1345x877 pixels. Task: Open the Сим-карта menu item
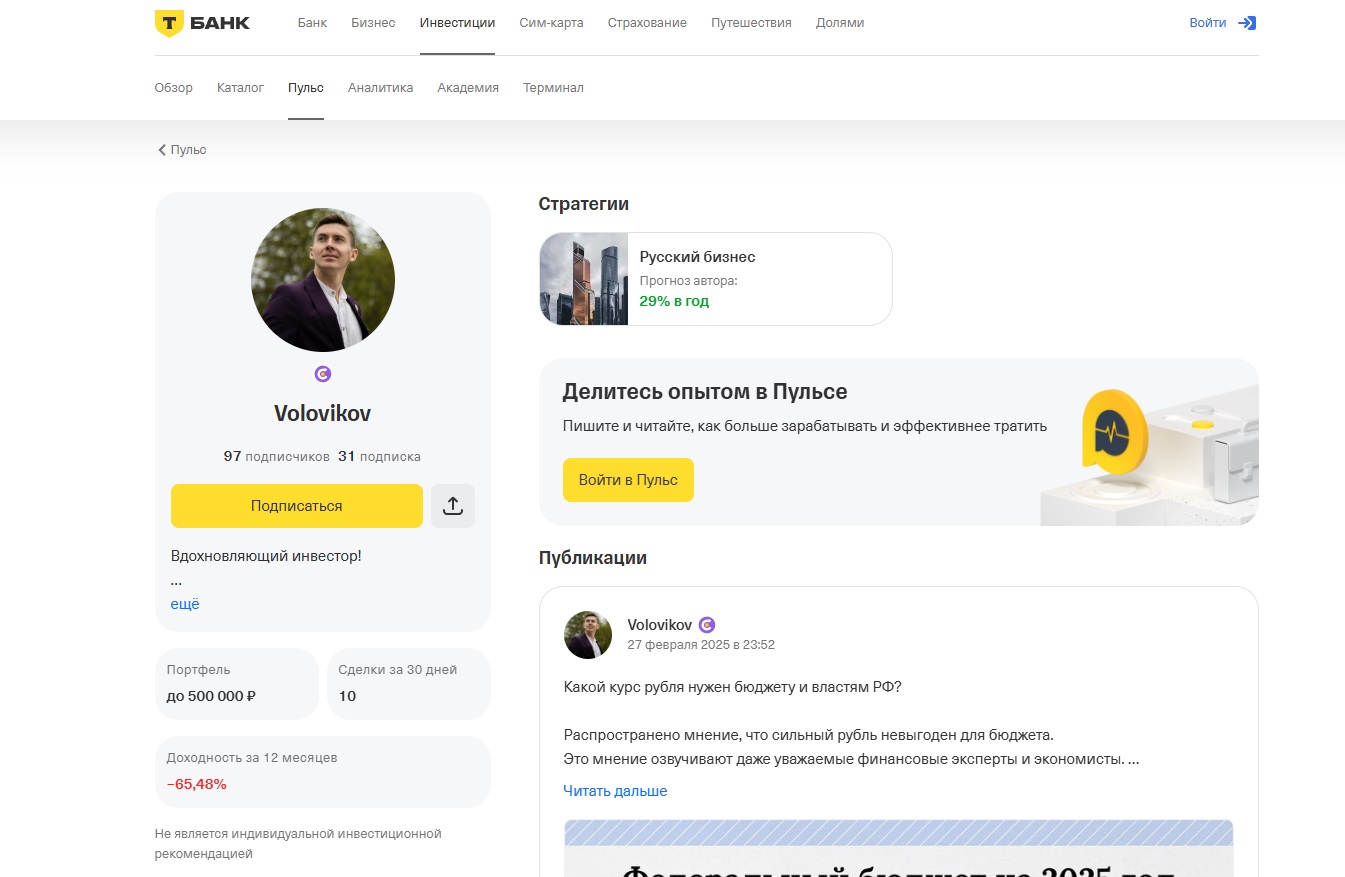point(551,23)
